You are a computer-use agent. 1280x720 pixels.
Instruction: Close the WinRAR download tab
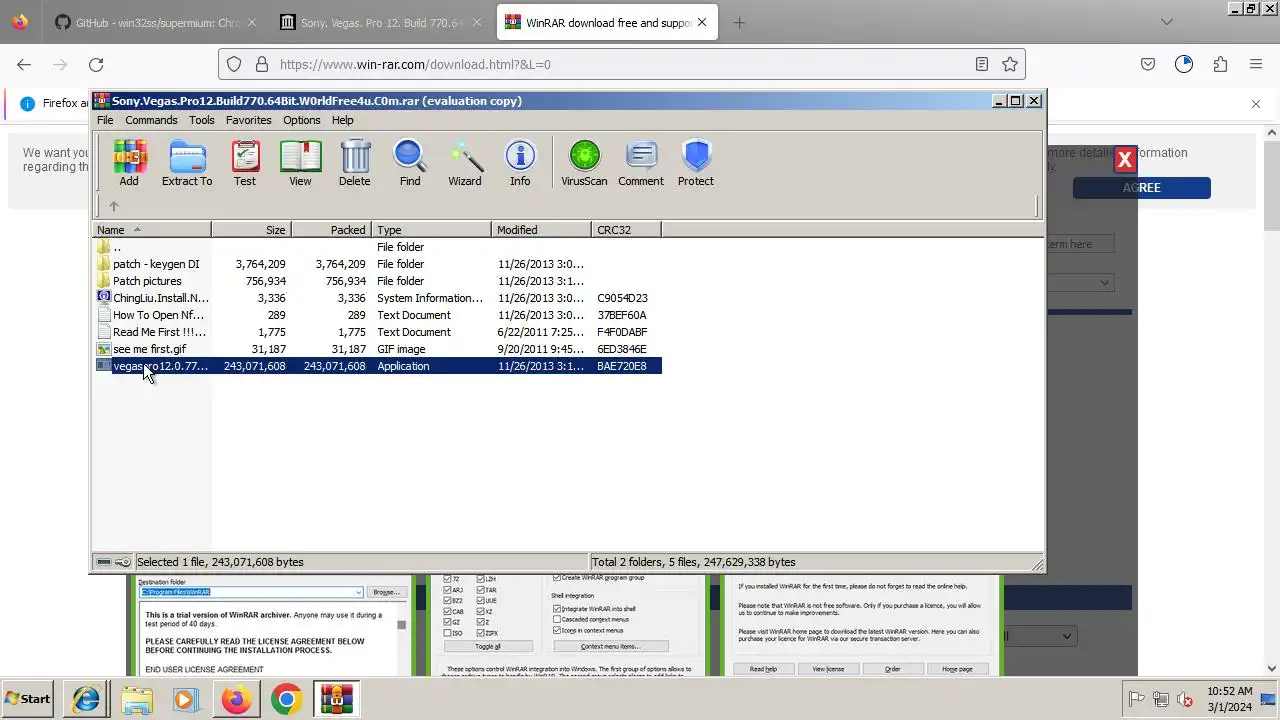[x=703, y=22]
